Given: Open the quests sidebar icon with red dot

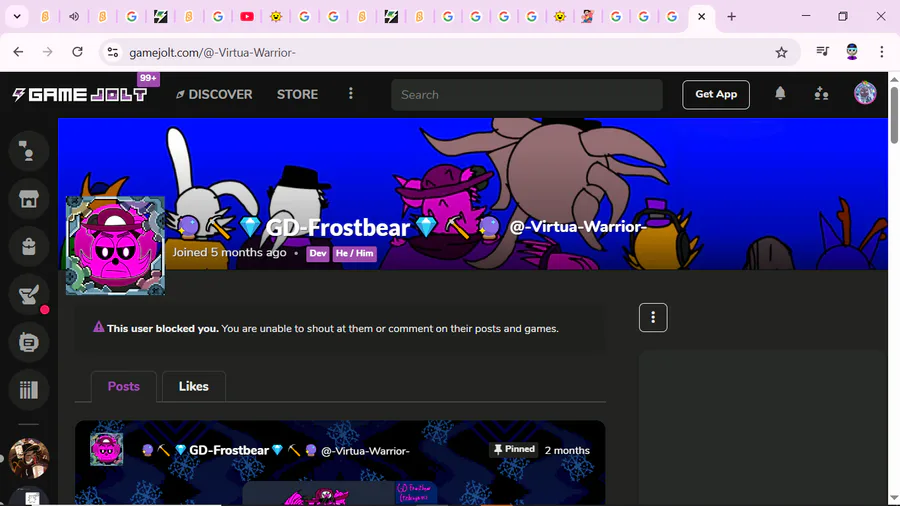Looking at the screenshot, I should (28, 295).
